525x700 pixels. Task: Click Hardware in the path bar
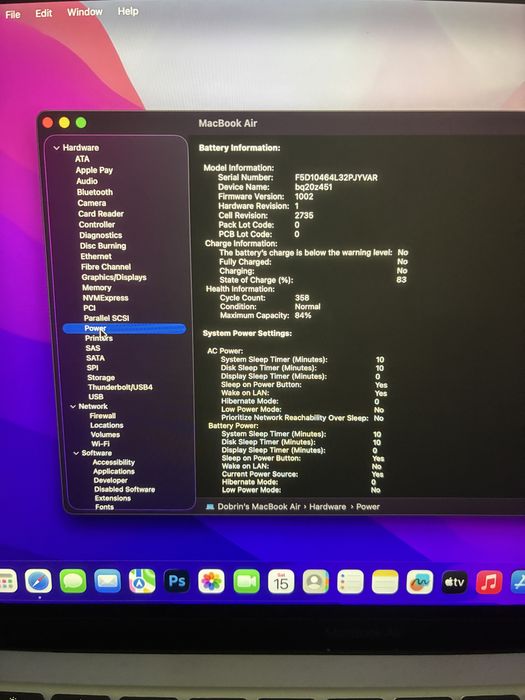[x=328, y=507]
